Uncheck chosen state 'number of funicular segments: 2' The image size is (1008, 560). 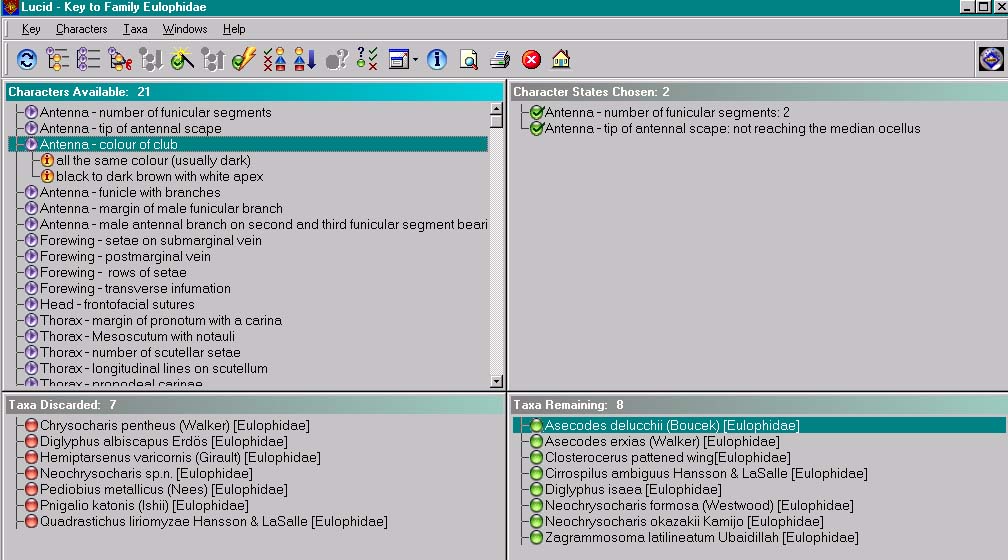pyautogui.click(x=537, y=113)
